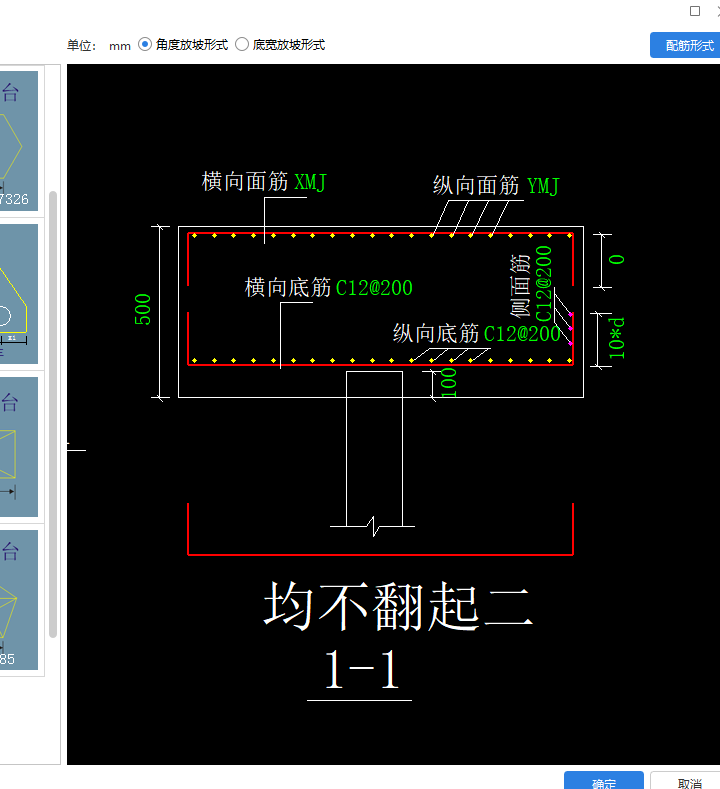Select the thumbnail labeled 7326
720x789 pixels.
click(x=19, y=141)
